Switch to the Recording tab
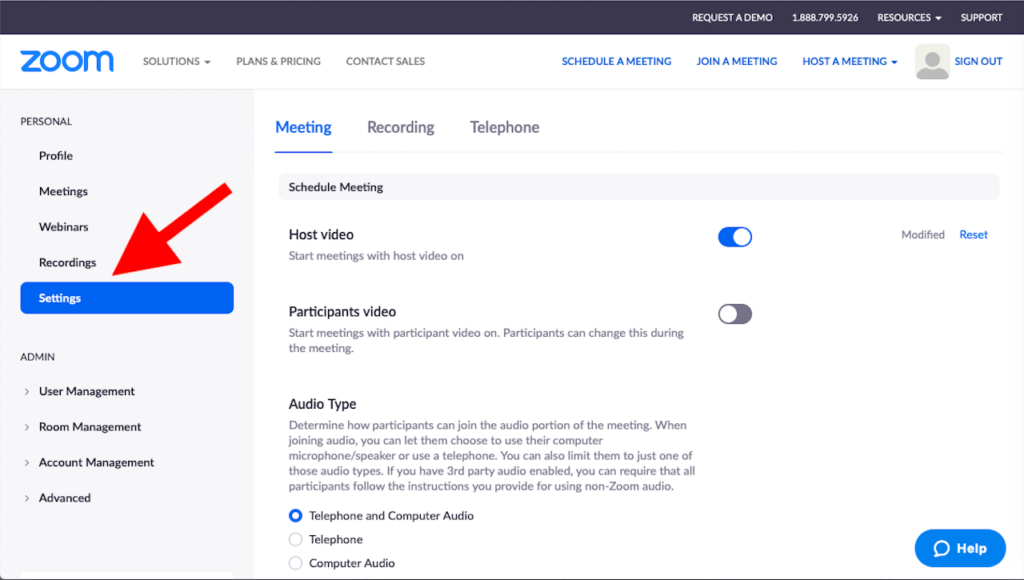 pos(400,127)
